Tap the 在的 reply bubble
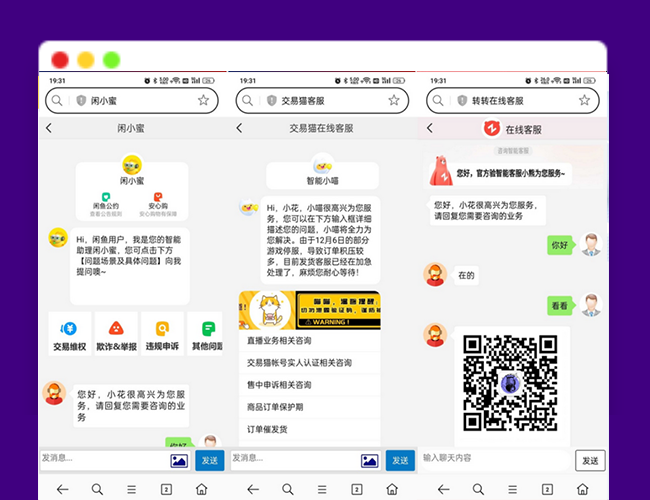 466,276
